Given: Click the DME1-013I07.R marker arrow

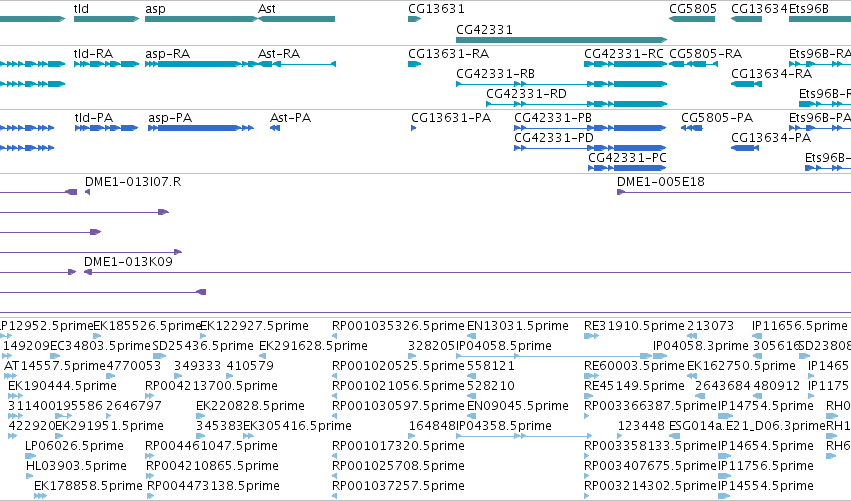Looking at the screenshot, I should 87,192.
